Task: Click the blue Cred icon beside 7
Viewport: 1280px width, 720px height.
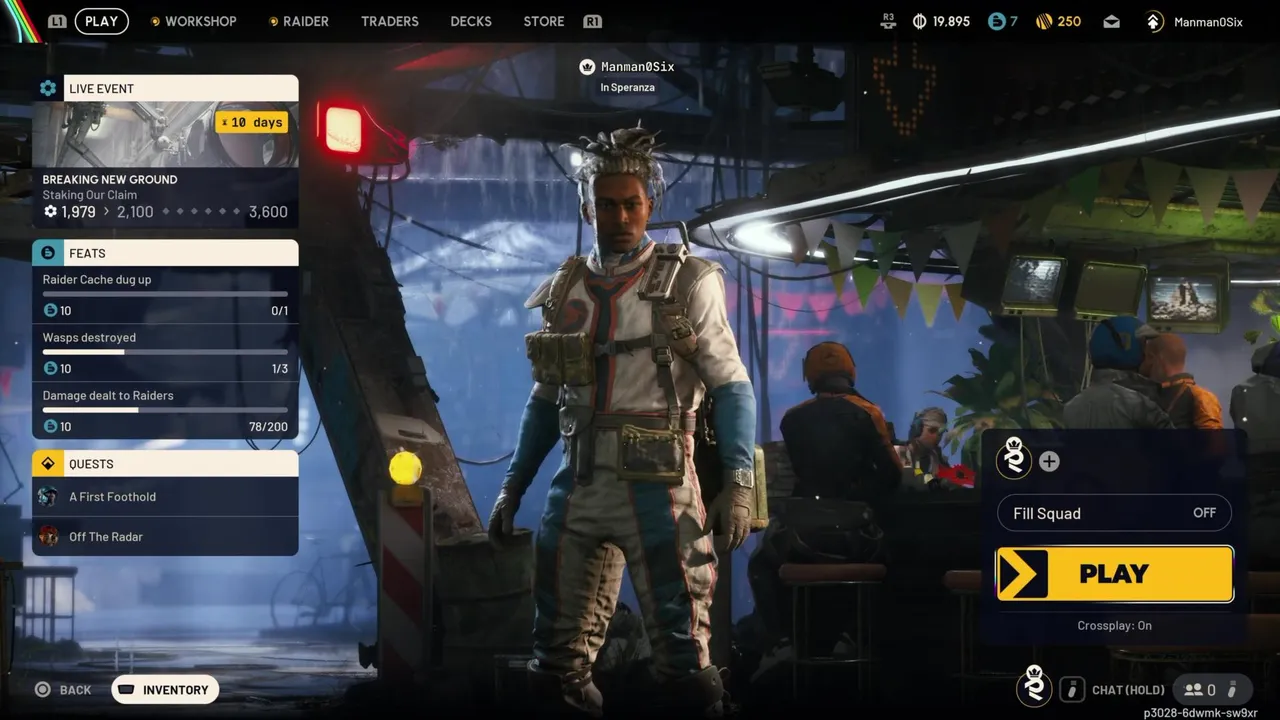Action: [995, 21]
